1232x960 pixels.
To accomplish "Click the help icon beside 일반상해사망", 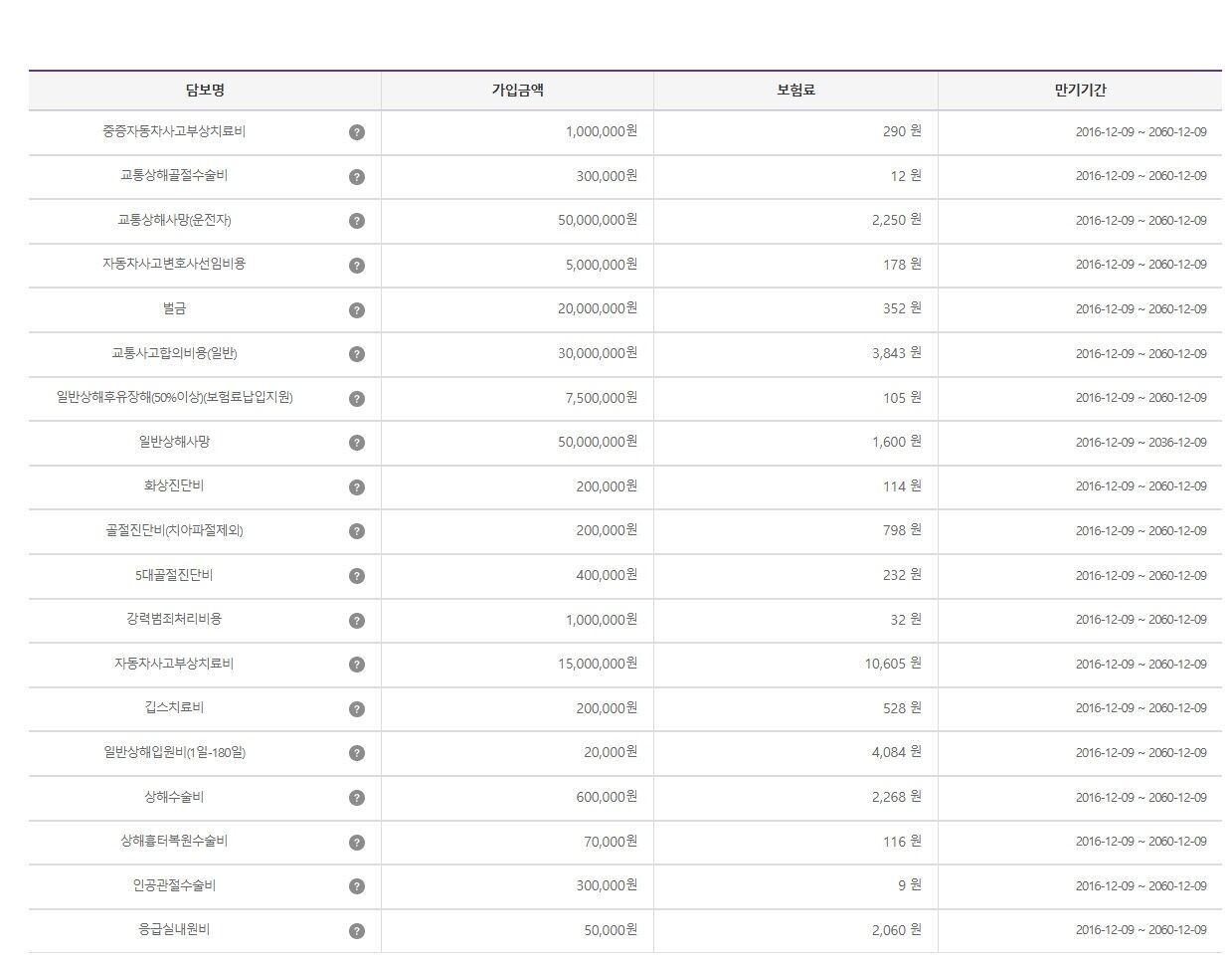I will pos(357,443).
